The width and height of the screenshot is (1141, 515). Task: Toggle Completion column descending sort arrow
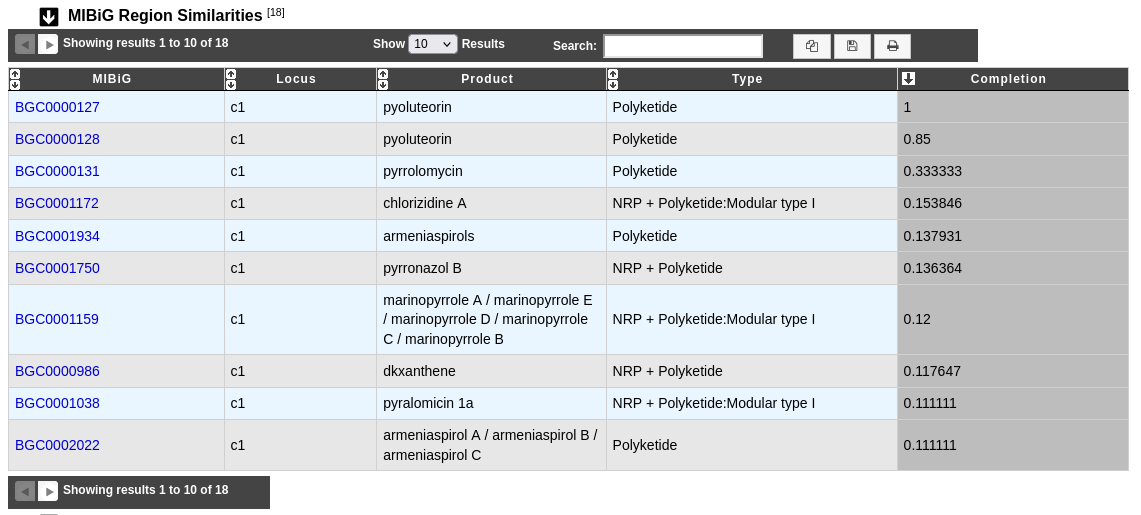(x=908, y=79)
